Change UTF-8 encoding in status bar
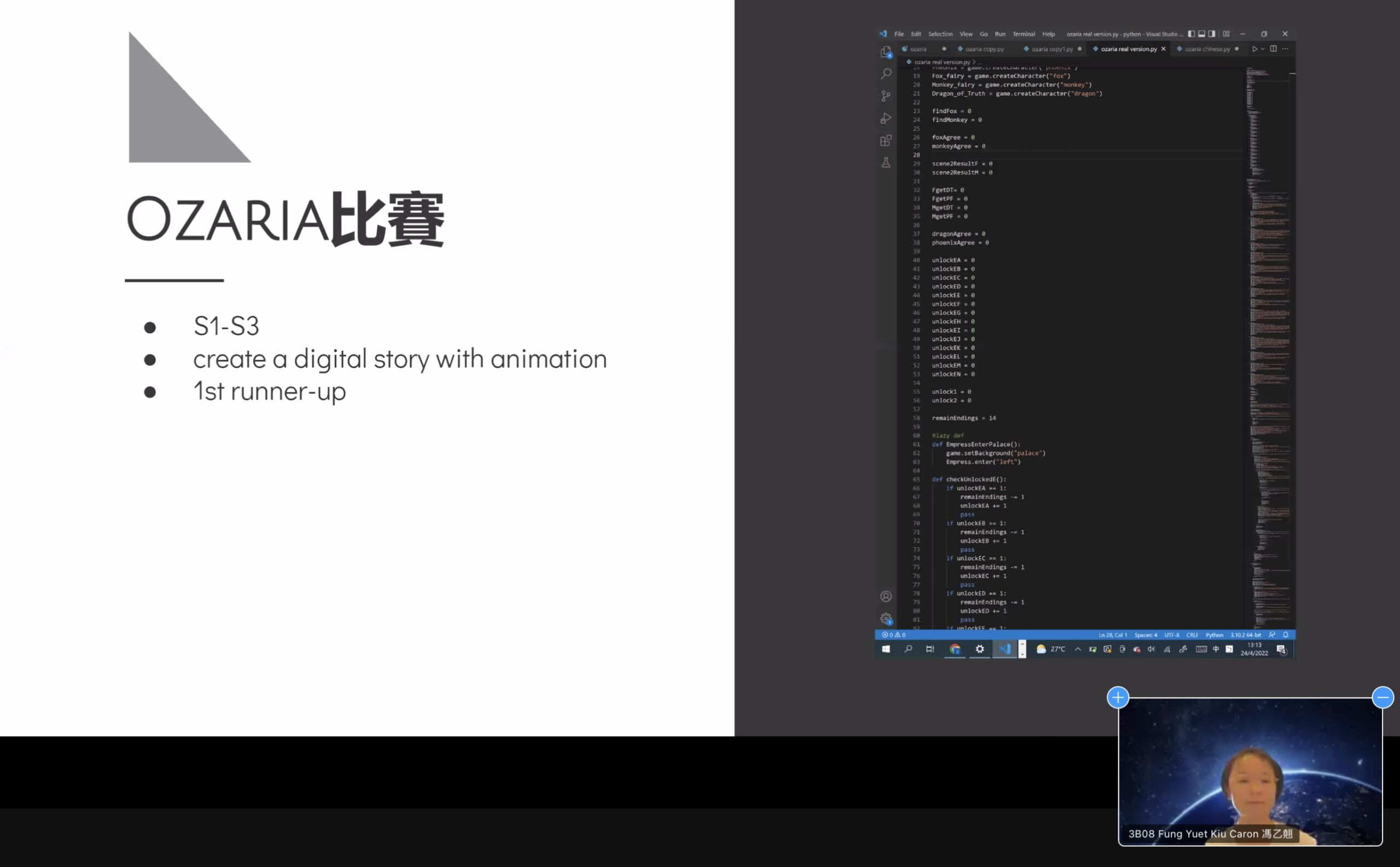 click(x=1172, y=635)
